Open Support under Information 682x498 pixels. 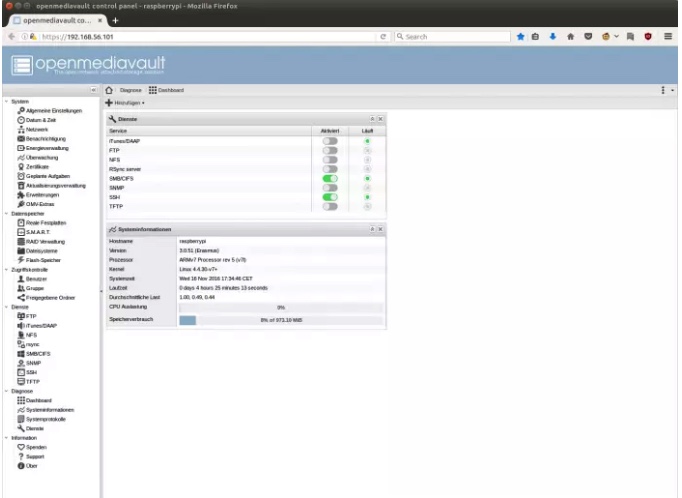(31, 457)
